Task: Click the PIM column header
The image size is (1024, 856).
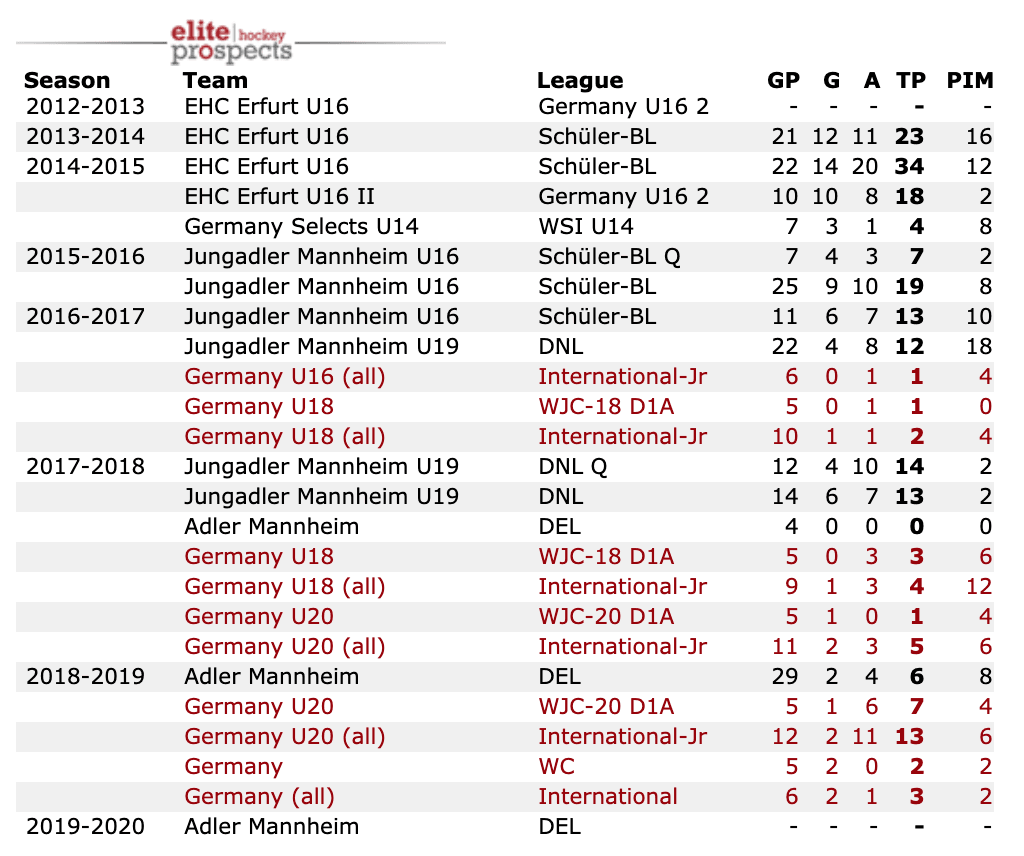Action: (969, 81)
